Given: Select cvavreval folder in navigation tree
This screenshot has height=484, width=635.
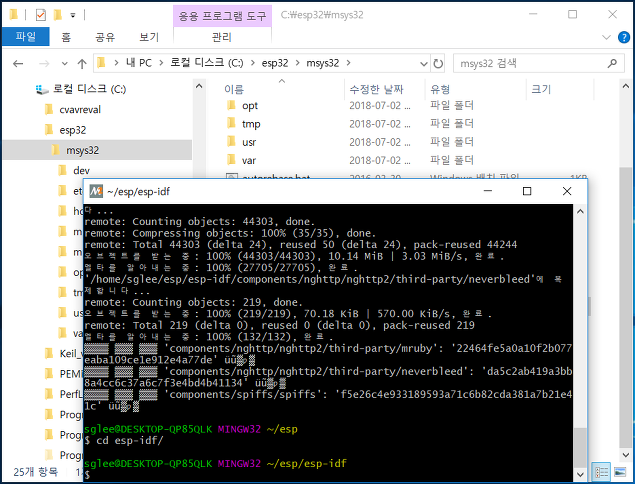Looking at the screenshot, I should click(x=80, y=109).
